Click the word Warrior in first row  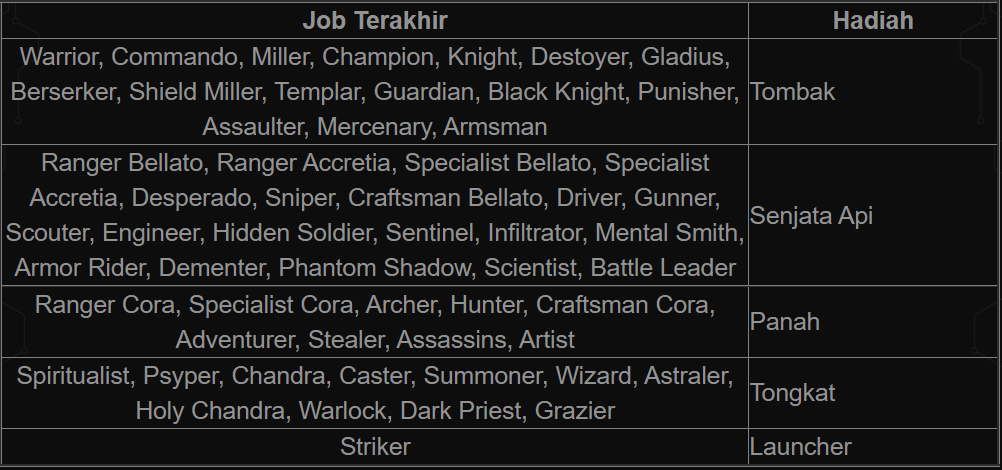coord(57,56)
